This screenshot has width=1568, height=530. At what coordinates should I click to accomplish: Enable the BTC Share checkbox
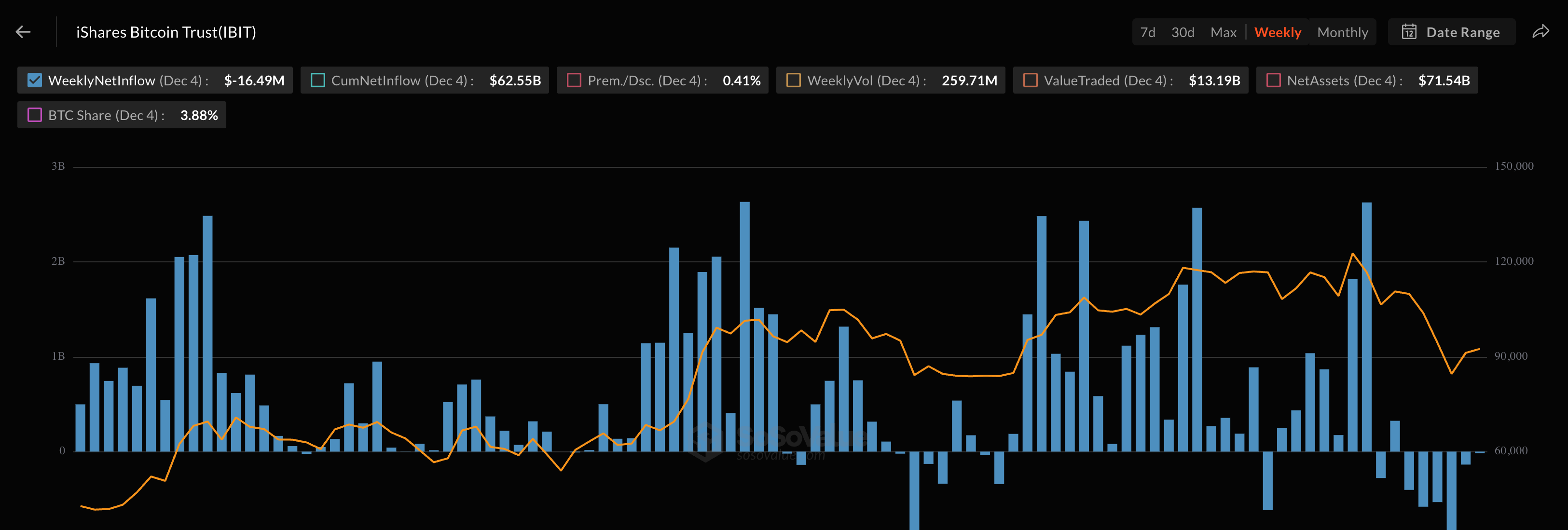35,115
